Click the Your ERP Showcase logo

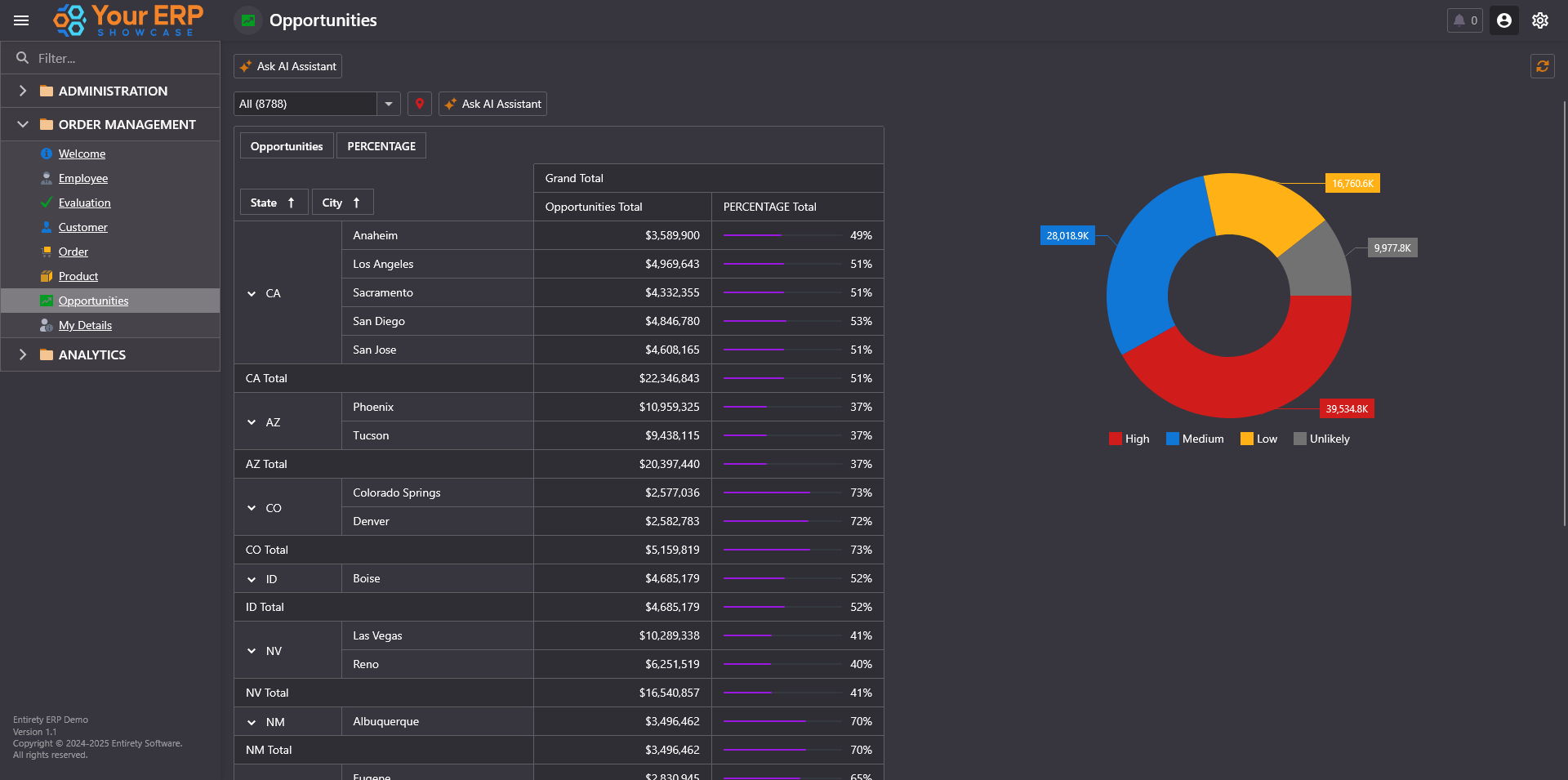click(128, 20)
